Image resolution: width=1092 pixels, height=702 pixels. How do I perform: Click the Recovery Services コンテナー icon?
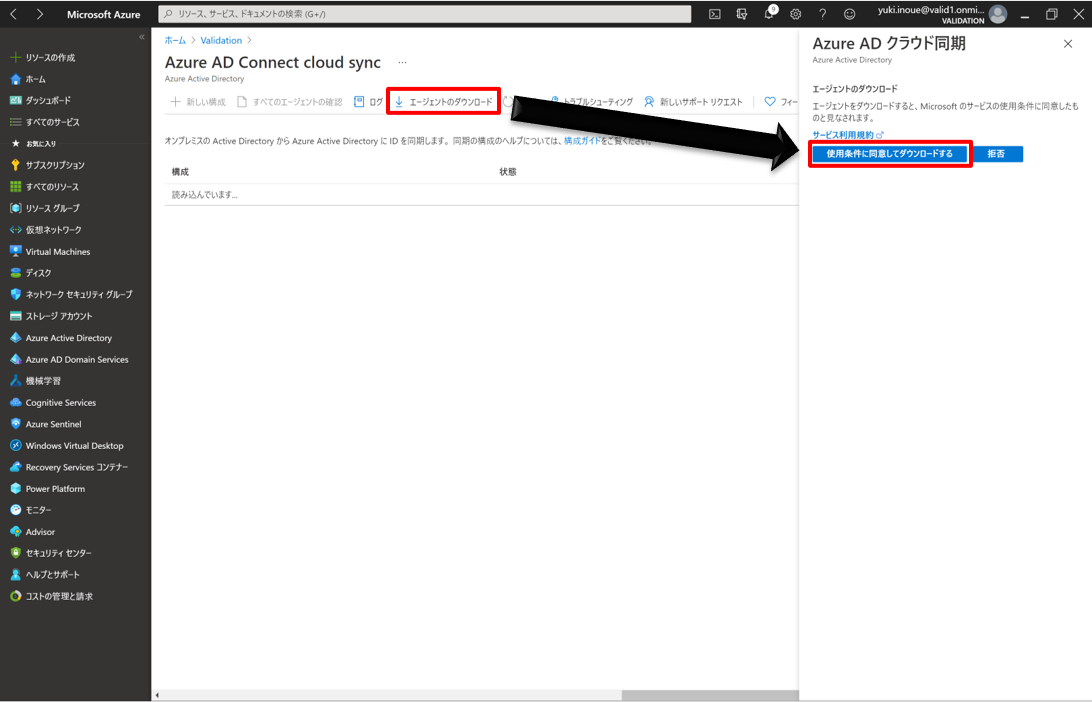(15, 467)
